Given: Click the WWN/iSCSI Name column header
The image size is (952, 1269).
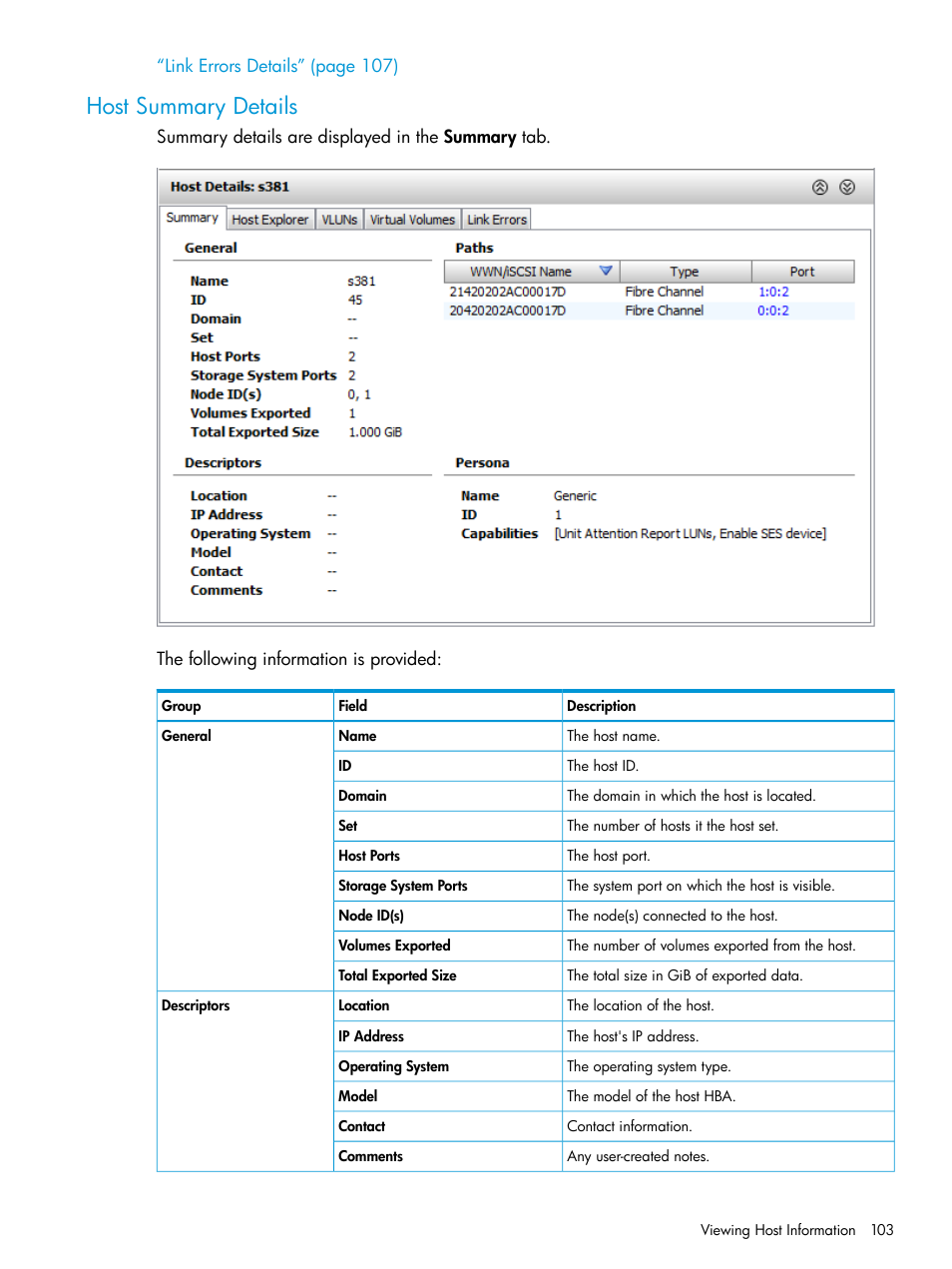Looking at the screenshot, I should pyautogui.click(x=532, y=272).
